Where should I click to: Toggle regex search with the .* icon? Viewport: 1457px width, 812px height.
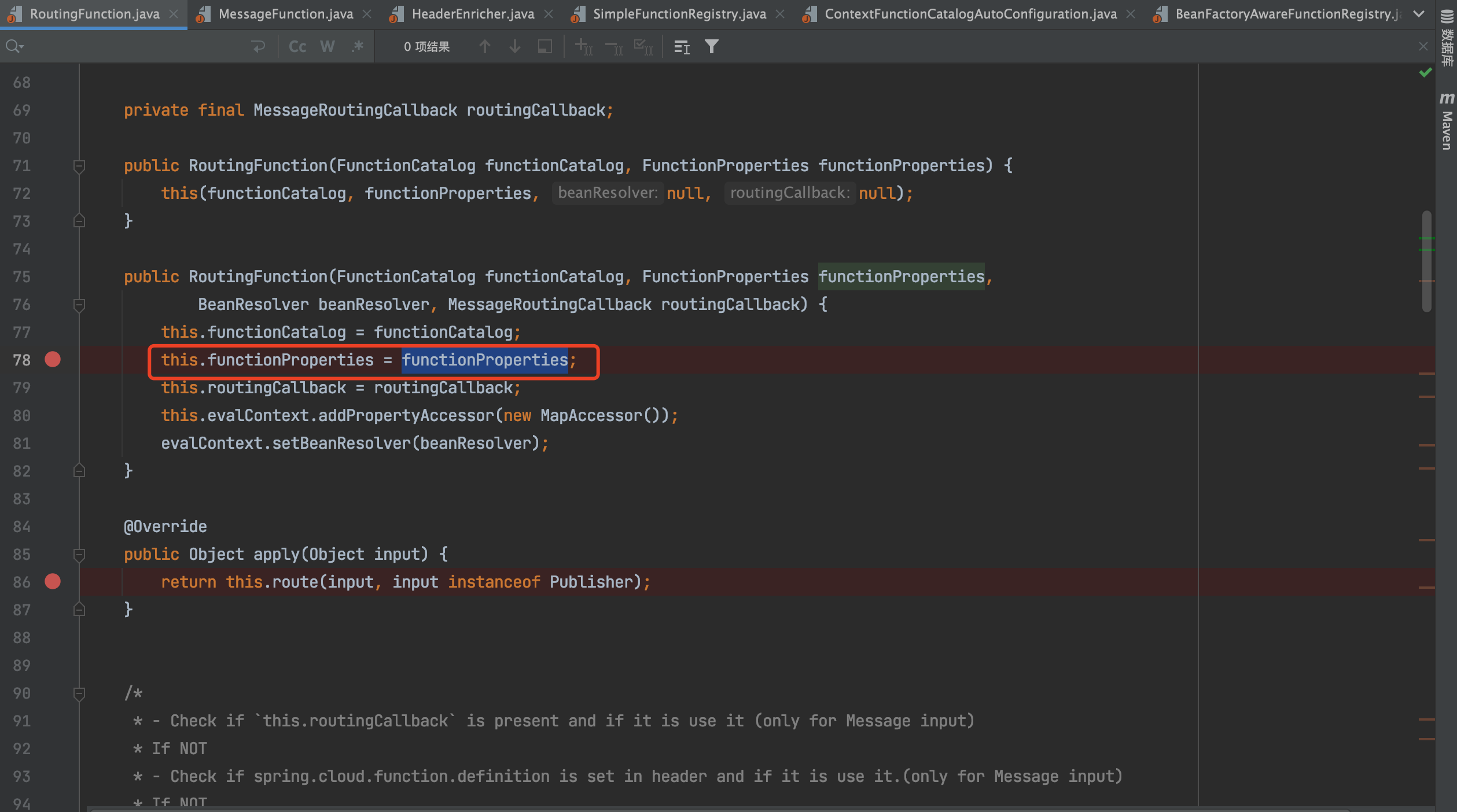[357, 46]
